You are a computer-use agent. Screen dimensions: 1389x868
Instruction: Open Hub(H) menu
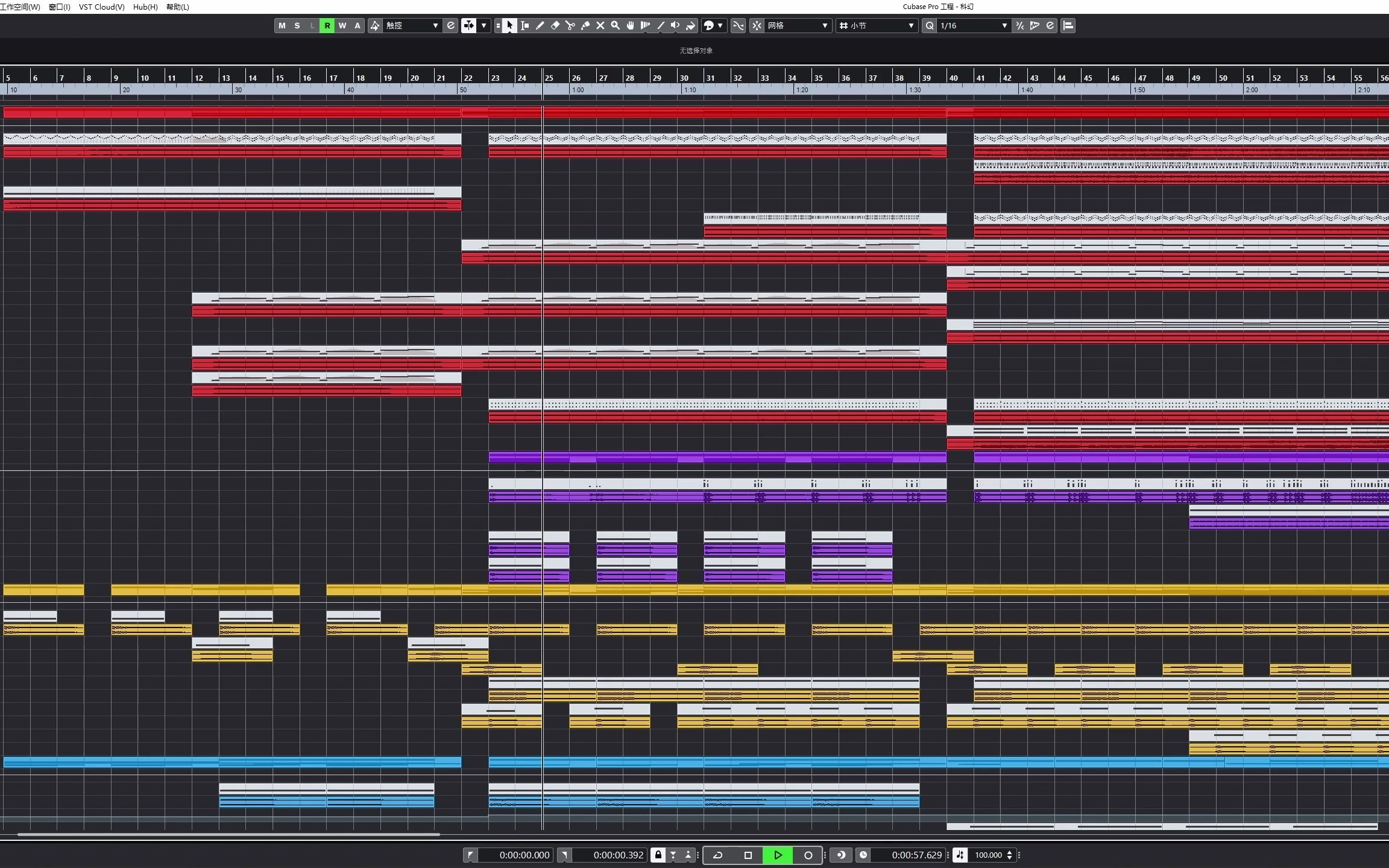coord(145,7)
